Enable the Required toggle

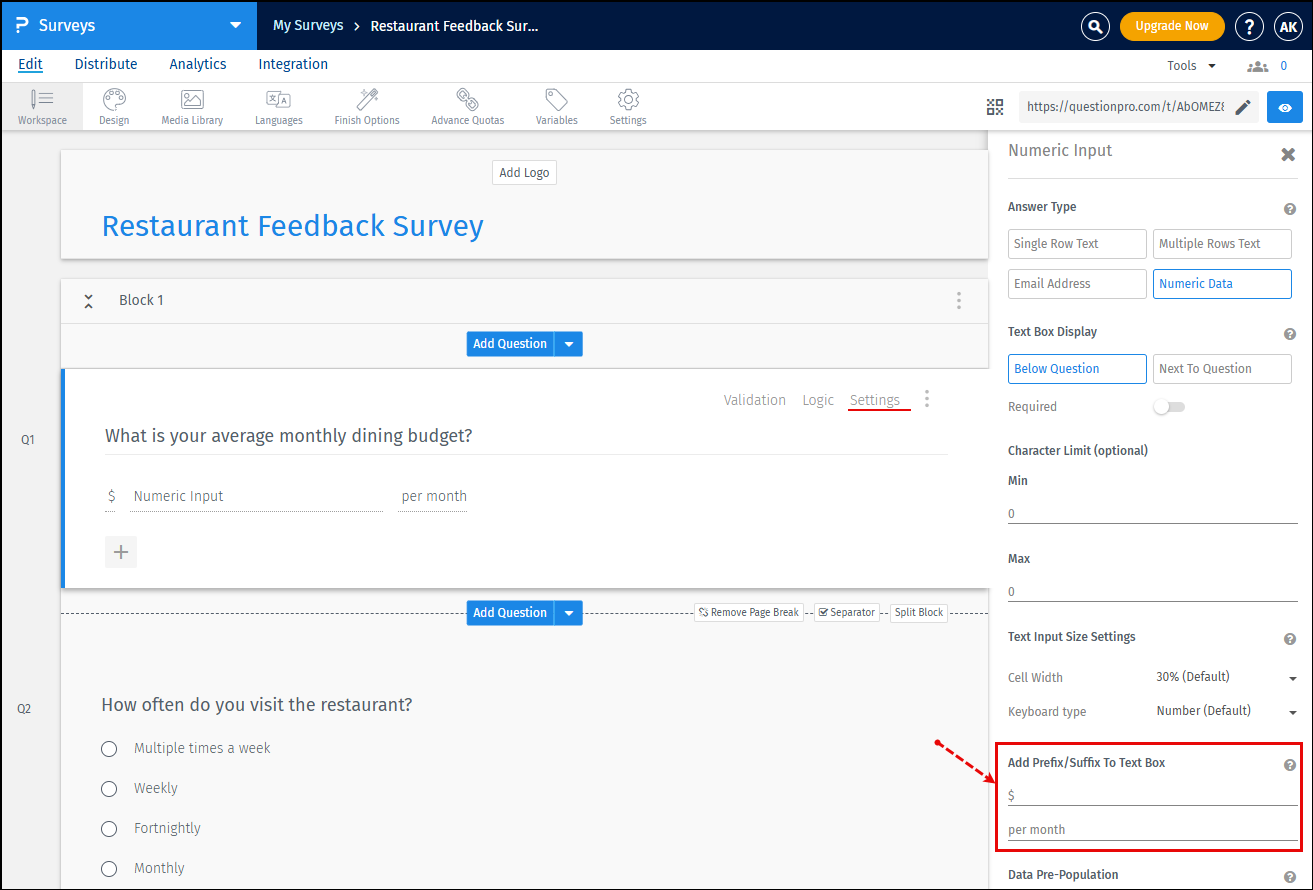pyautogui.click(x=1169, y=406)
